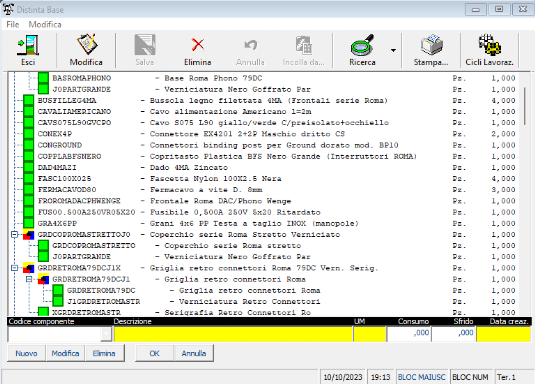535x384 pixels.
Task: Click the yellow Data creaz. field
Action: tap(503, 334)
